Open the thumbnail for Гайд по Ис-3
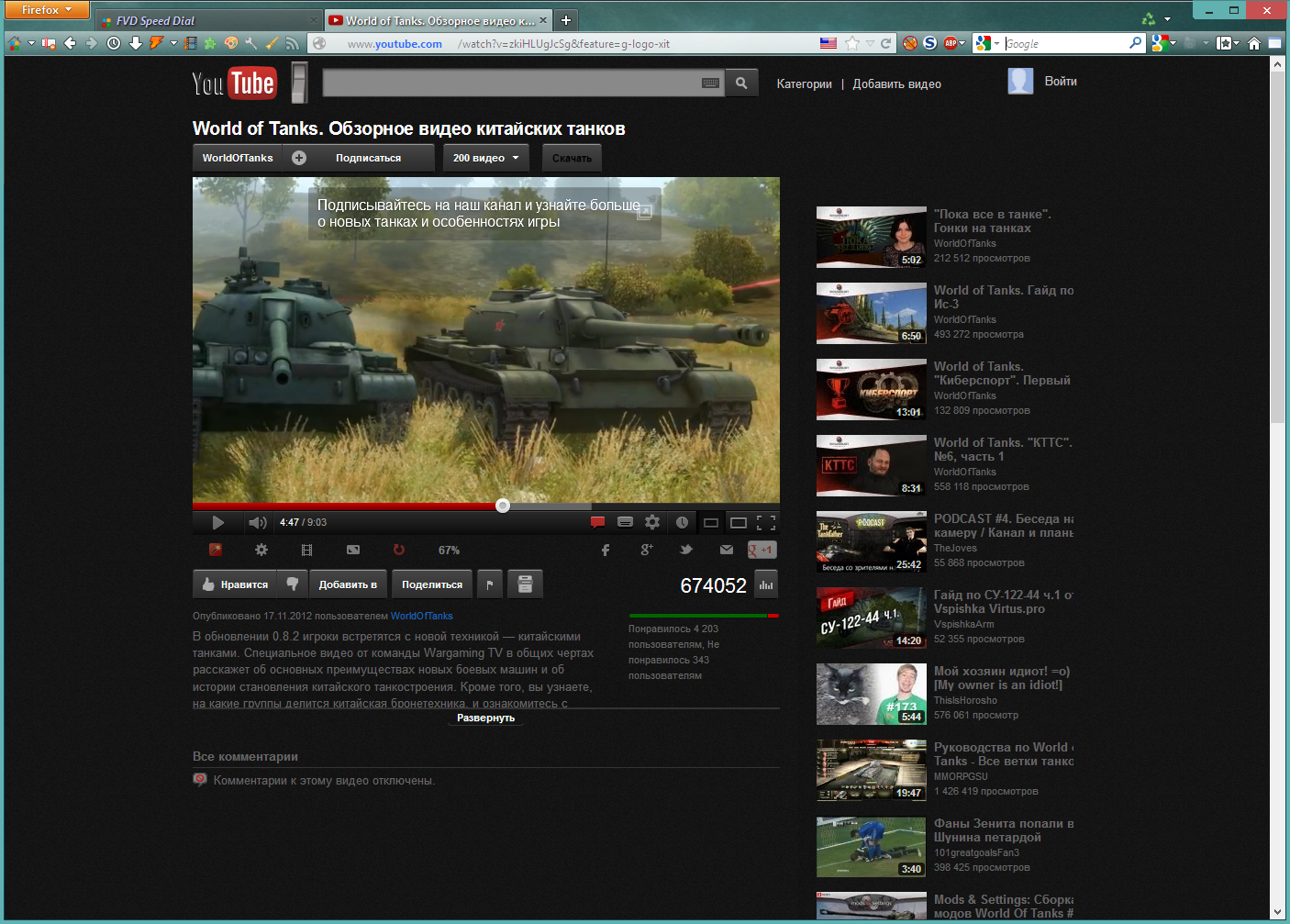 [x=872, y=313]
